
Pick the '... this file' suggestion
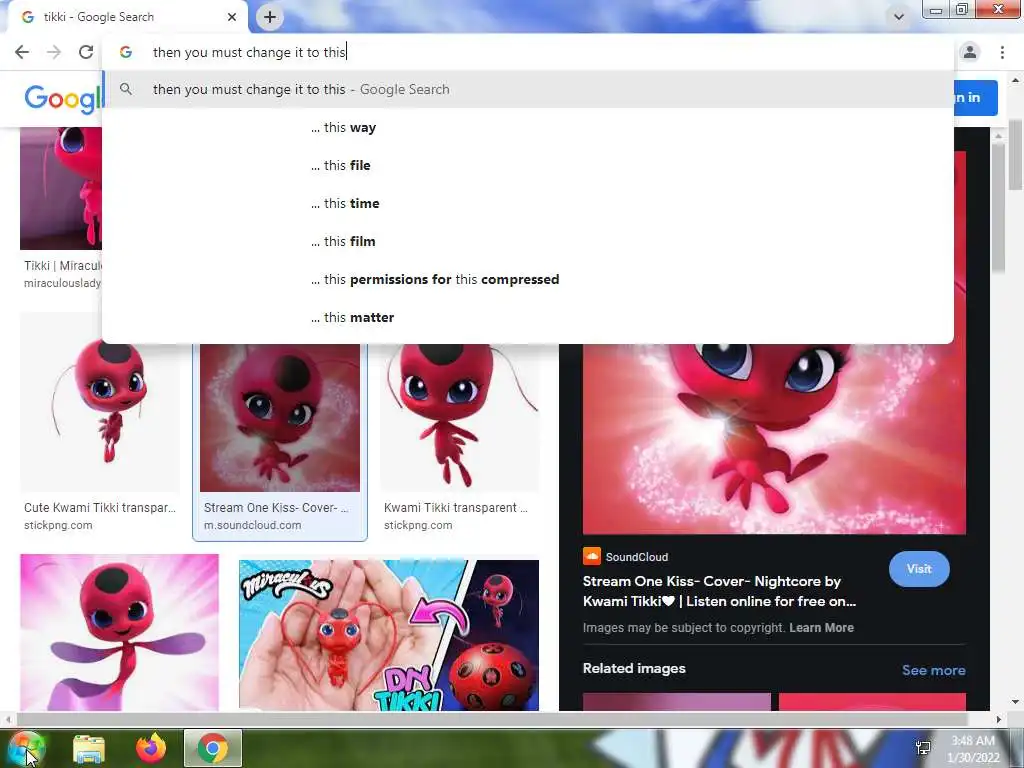[528, 165]
